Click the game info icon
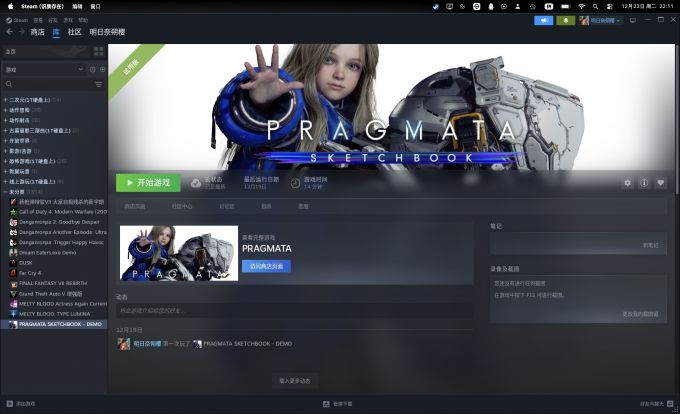This screenshot has height=414, width=680. point(644,183)
